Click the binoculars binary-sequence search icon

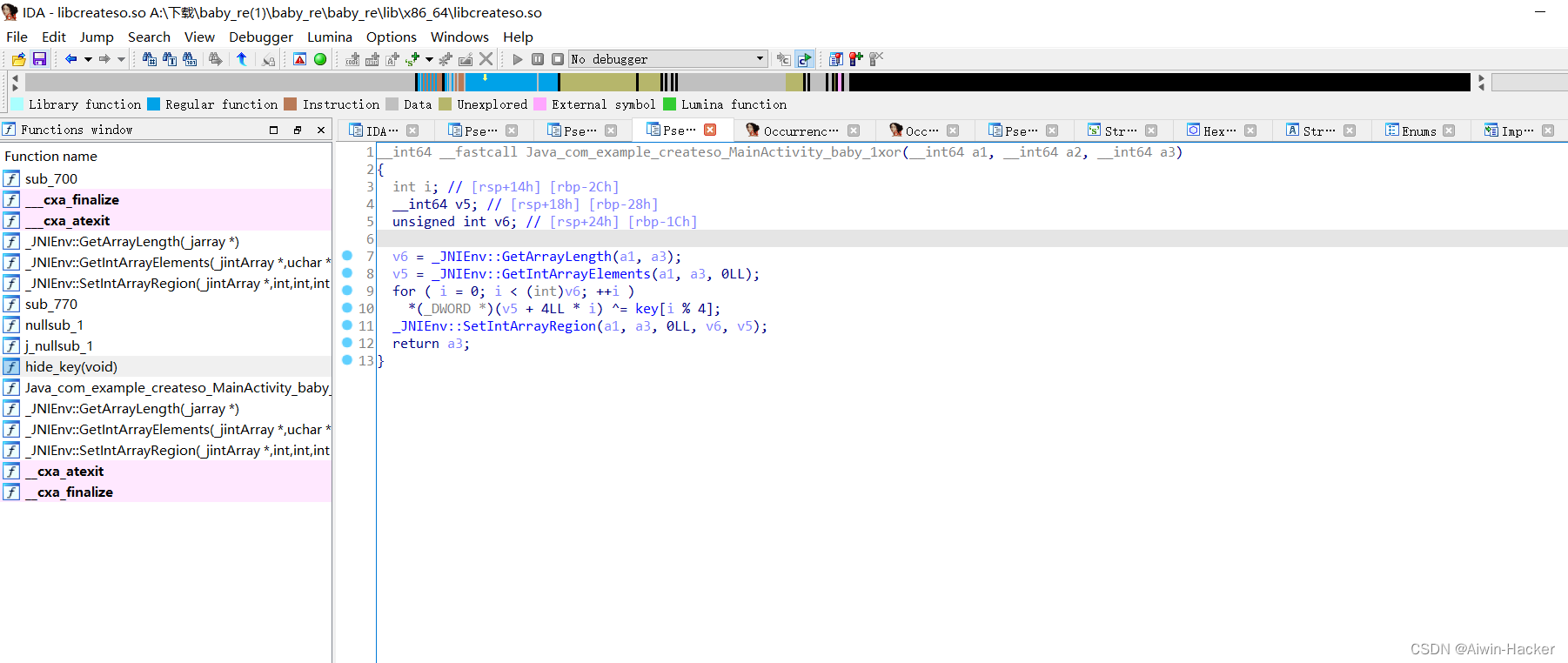pyautogui.click(x=190, y=59)
